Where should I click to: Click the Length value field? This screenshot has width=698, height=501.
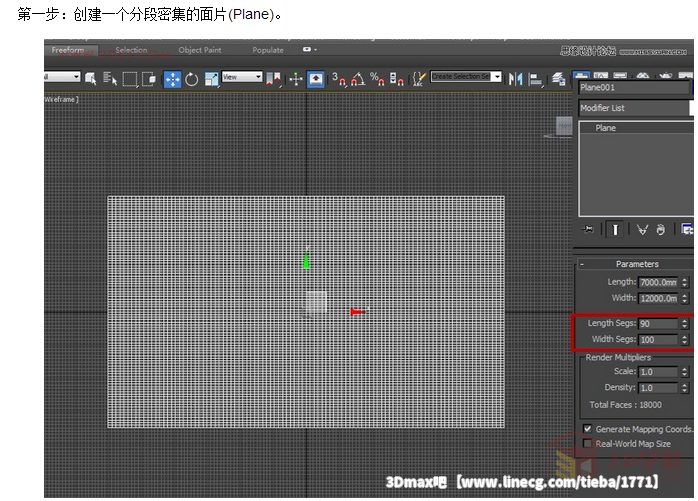click(x=658, y=282)
